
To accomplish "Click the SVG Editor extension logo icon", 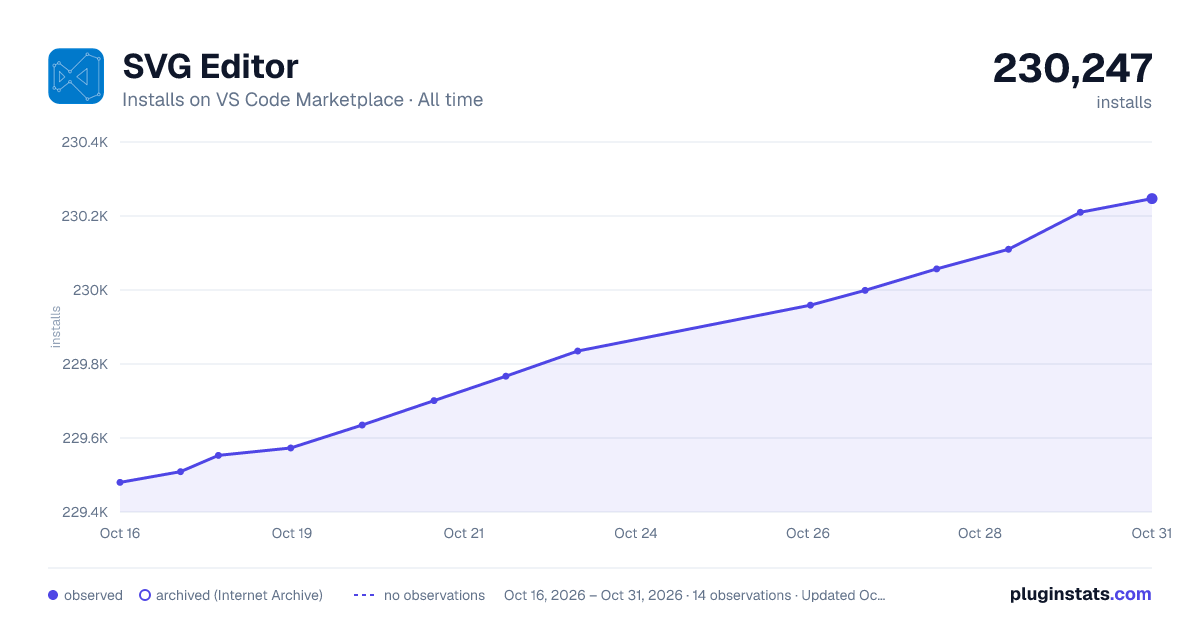I will 76,76.
